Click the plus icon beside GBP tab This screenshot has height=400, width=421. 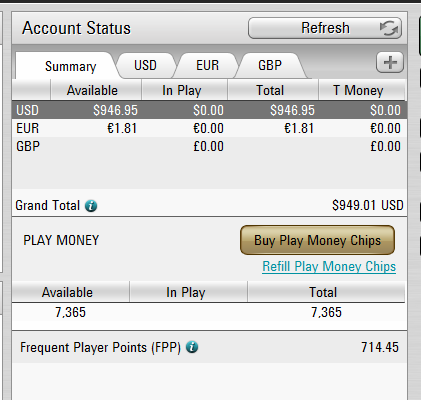click(390, 62)
